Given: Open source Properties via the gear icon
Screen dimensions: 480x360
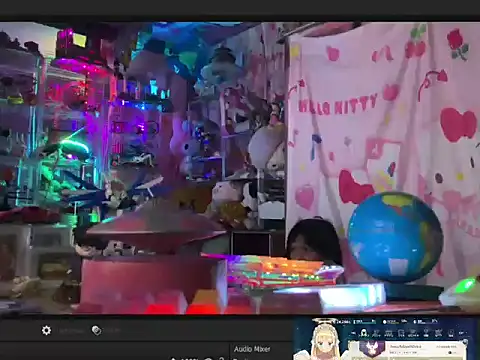Looking at the screenshot, I should point(46,330).
